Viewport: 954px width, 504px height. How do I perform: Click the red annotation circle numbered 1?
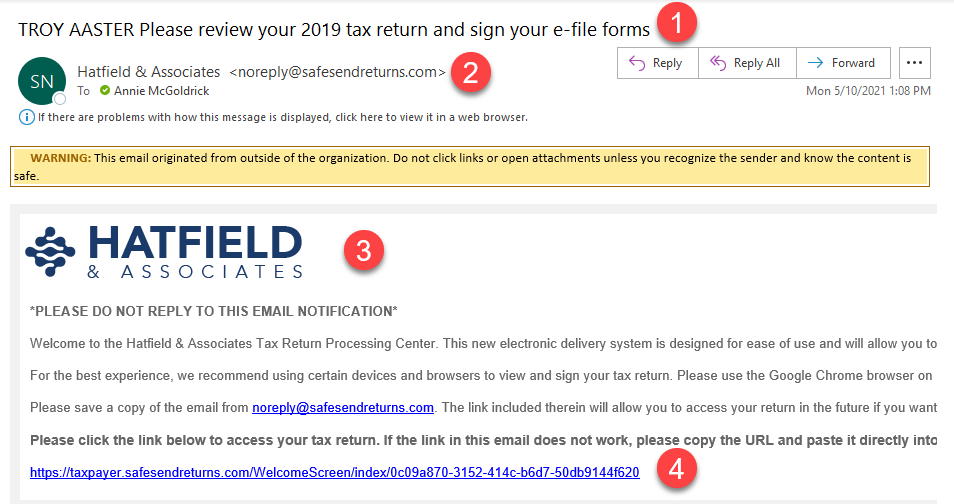(677, 24)
